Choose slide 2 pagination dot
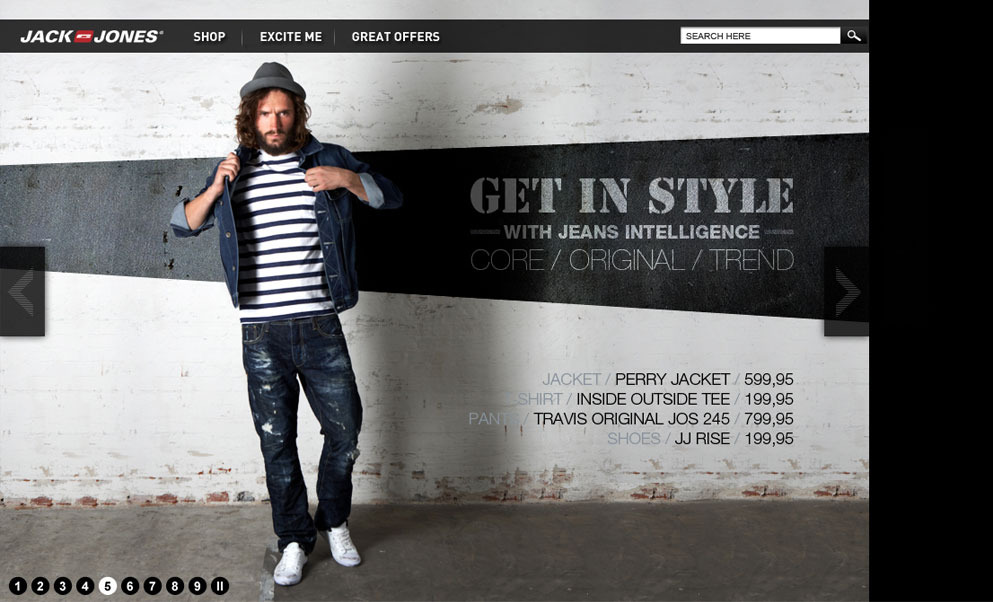The image size is (993, 602). 40,586
